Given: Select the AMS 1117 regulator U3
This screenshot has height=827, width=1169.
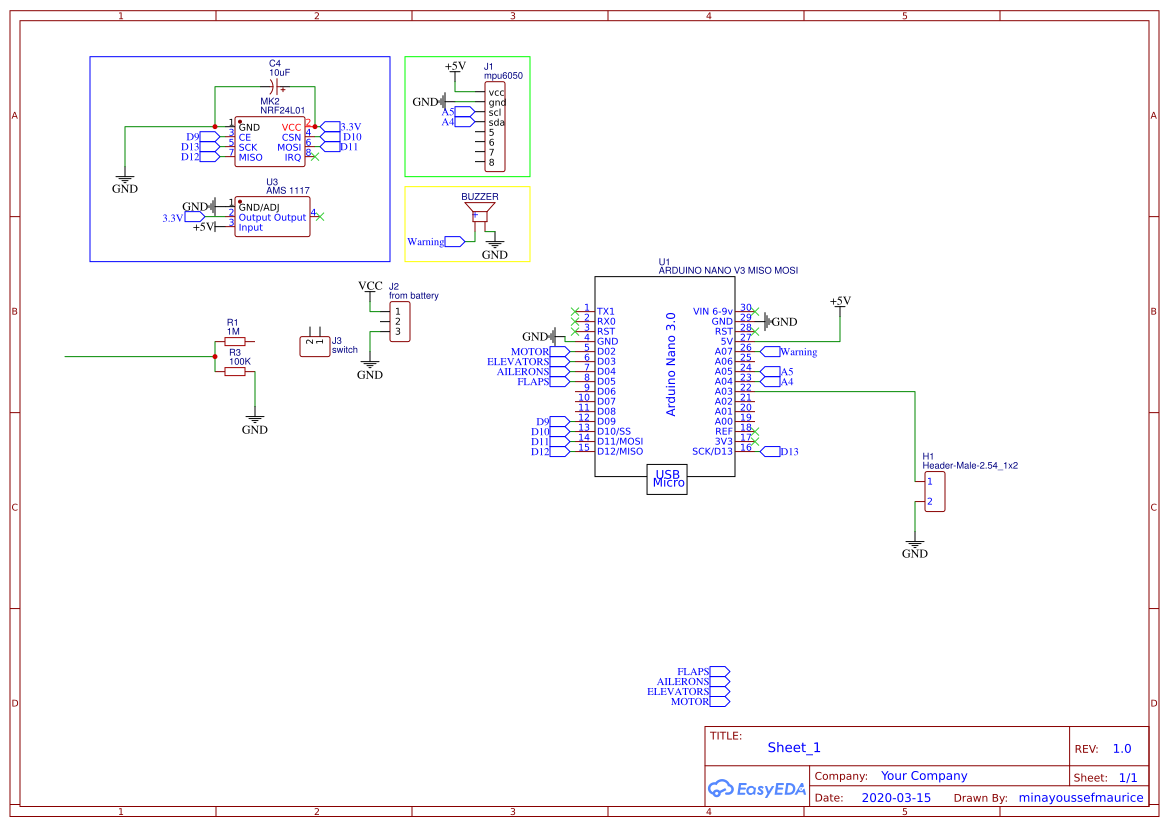Looking at the screenshot, I should pyautogui.click(x=270, y=218).
